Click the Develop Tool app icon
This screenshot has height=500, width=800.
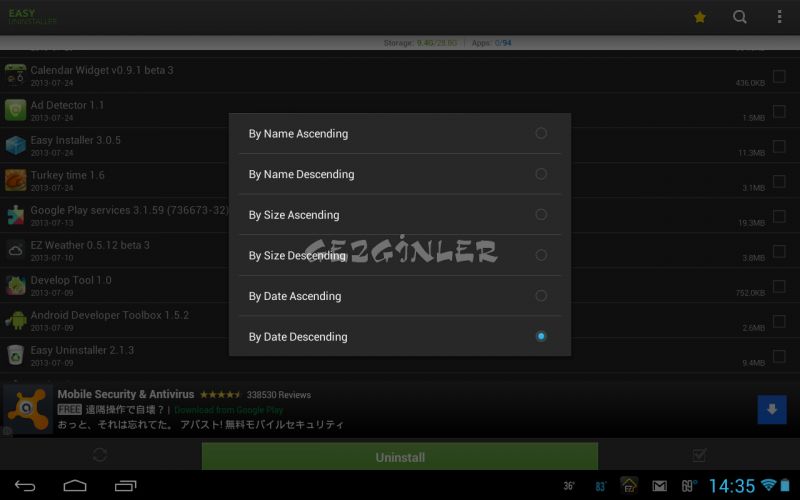pyautogui.click(x=15, y=285)
